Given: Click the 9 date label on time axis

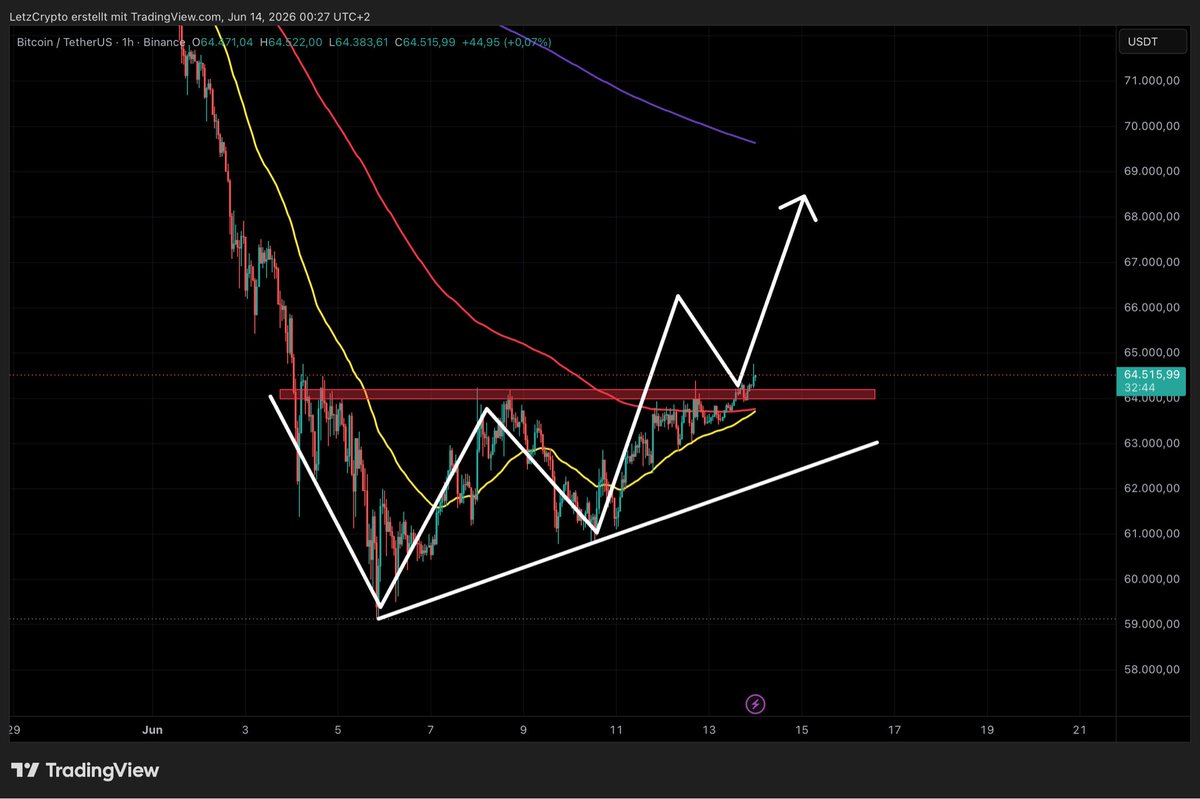Looking at the screenshot, I should pyautogui.click(x=524, y=731).
